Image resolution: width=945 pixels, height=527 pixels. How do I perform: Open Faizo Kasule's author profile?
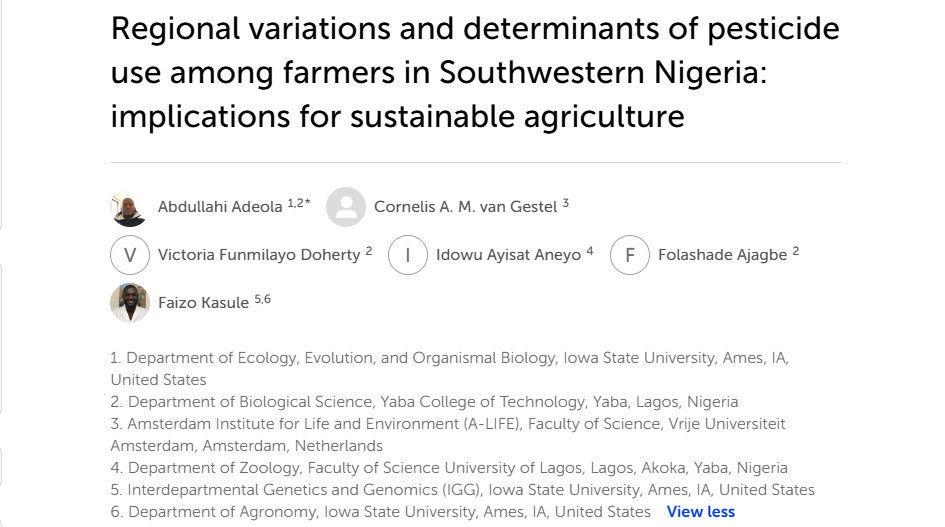point(203,303)
